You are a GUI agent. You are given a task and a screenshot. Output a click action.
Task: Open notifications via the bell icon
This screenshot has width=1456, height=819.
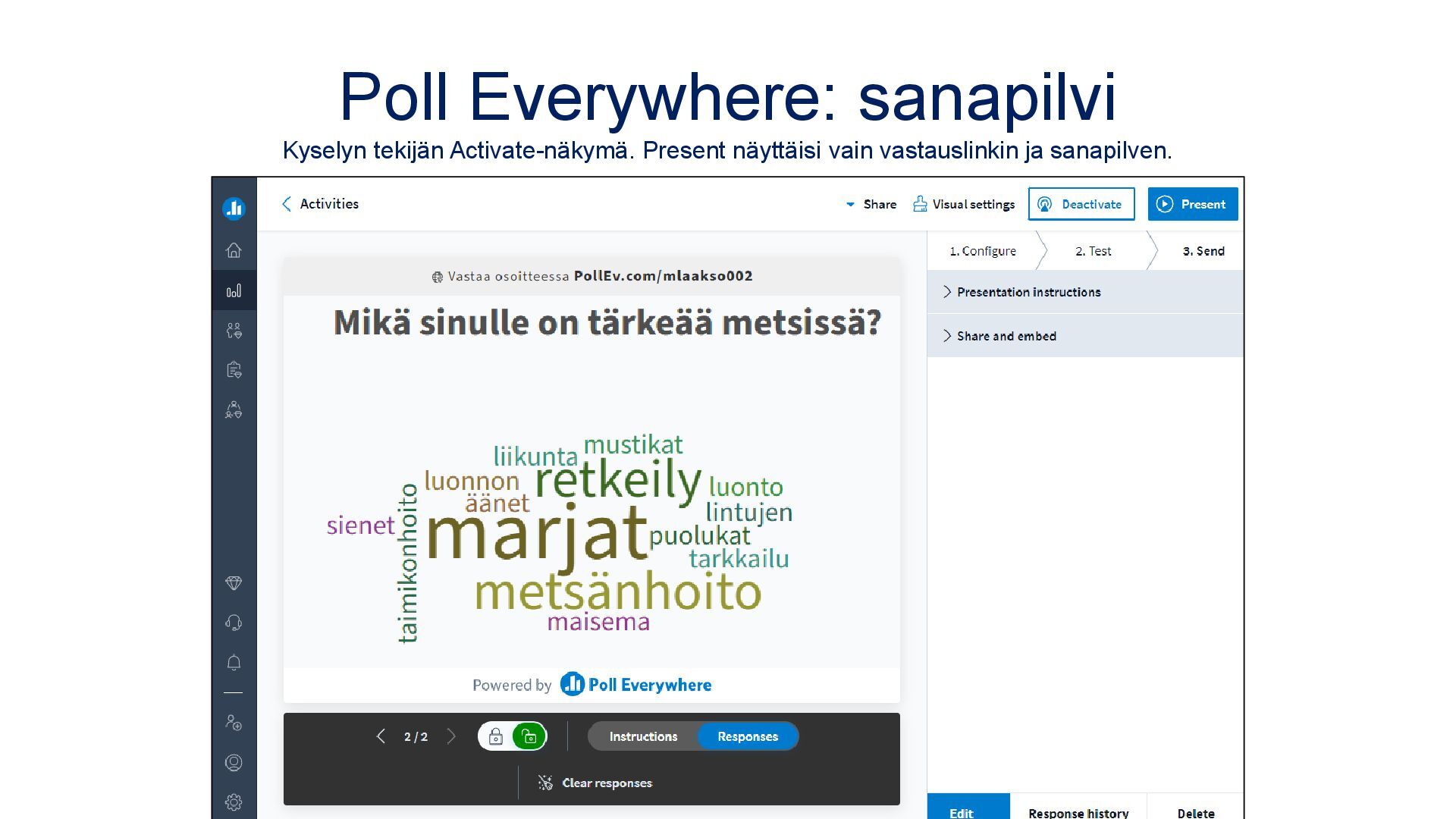[234, 663]
